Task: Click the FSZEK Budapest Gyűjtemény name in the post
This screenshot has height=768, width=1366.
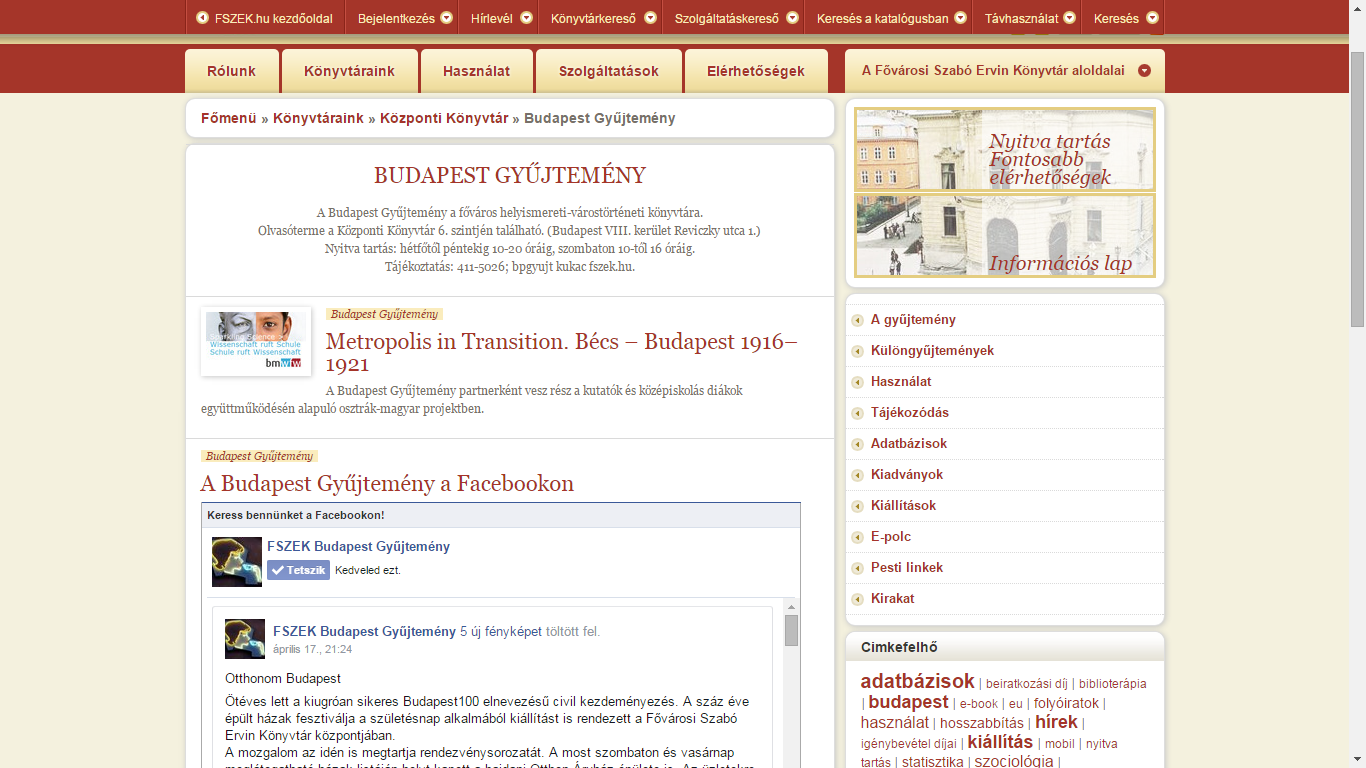Action: 364,632
